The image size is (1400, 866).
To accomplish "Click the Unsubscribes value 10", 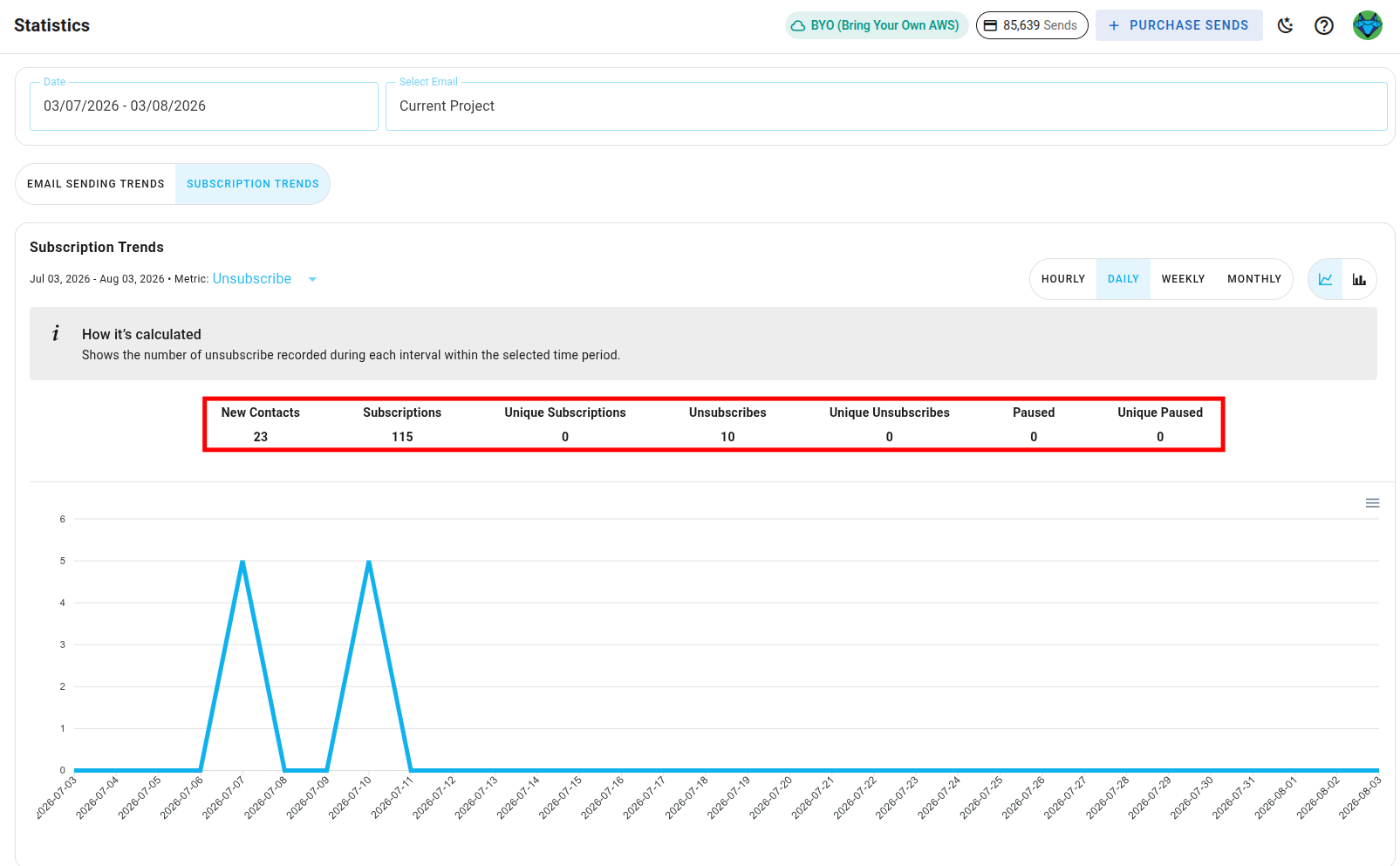I will tap(727, 437).
